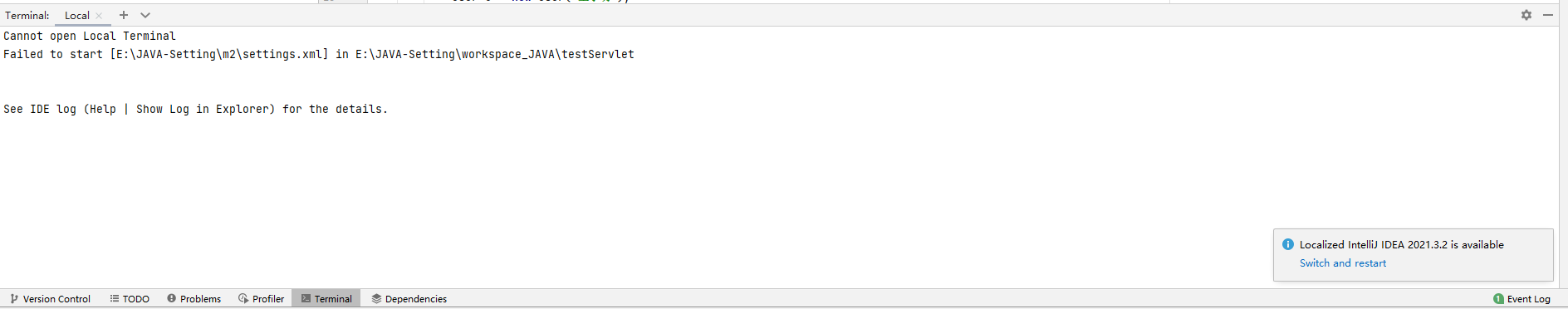
Task: Open the Version Control tool window
Action: 50,299
